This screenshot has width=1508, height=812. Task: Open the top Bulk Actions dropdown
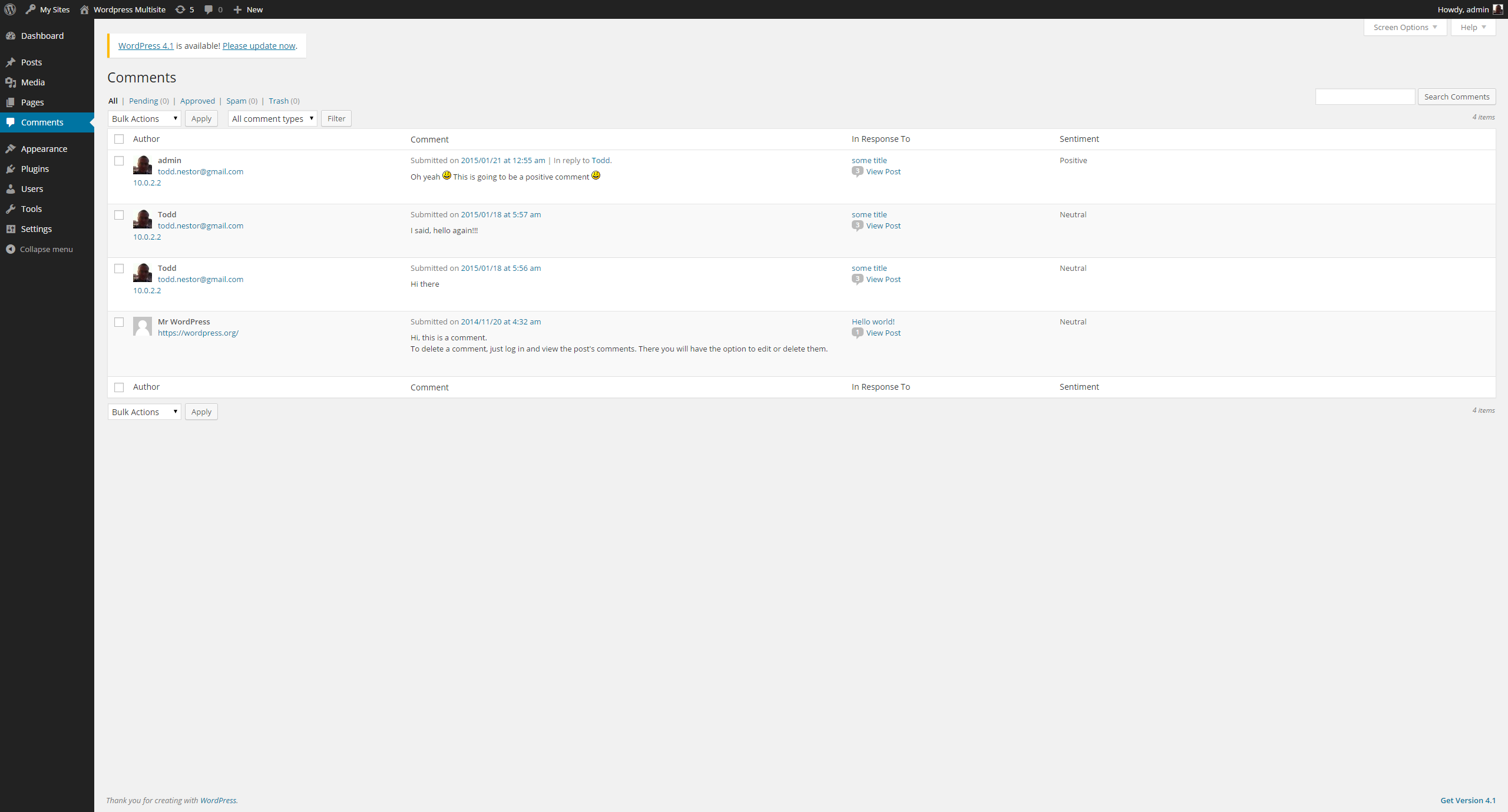144,118
